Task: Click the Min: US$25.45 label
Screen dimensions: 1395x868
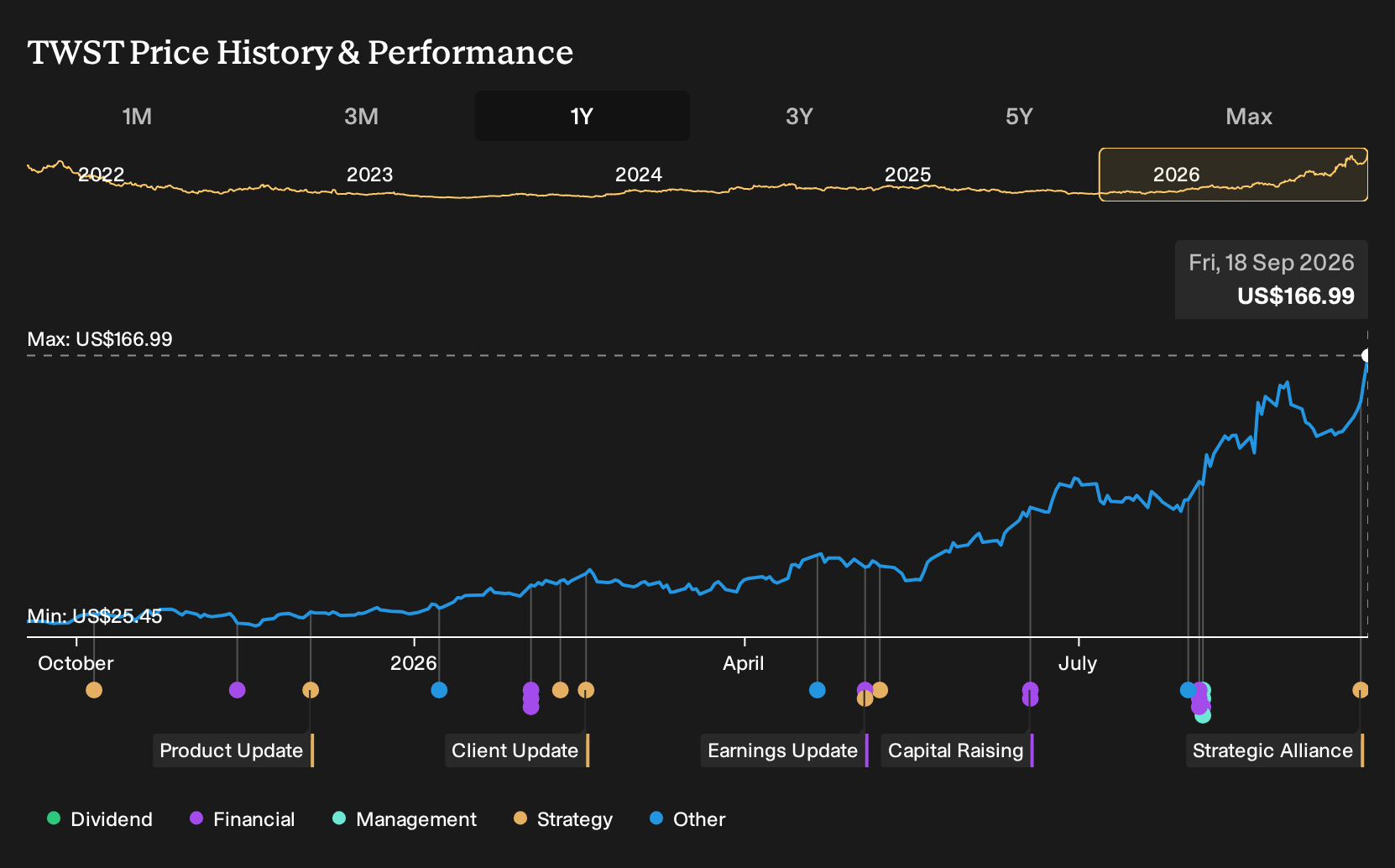Action: pyautogui.click(x=95, y=616)
